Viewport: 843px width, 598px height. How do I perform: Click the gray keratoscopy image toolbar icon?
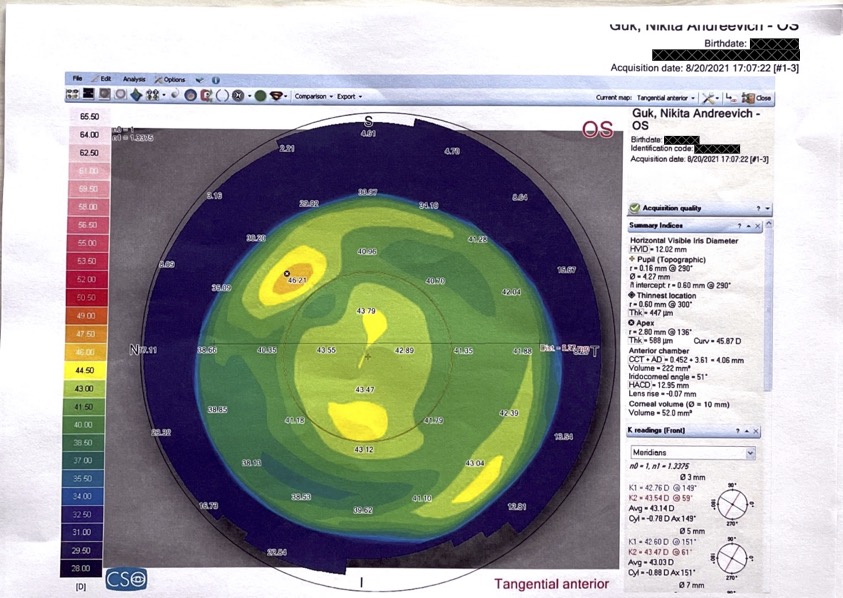pyautogui.click(x=105, y=95)
